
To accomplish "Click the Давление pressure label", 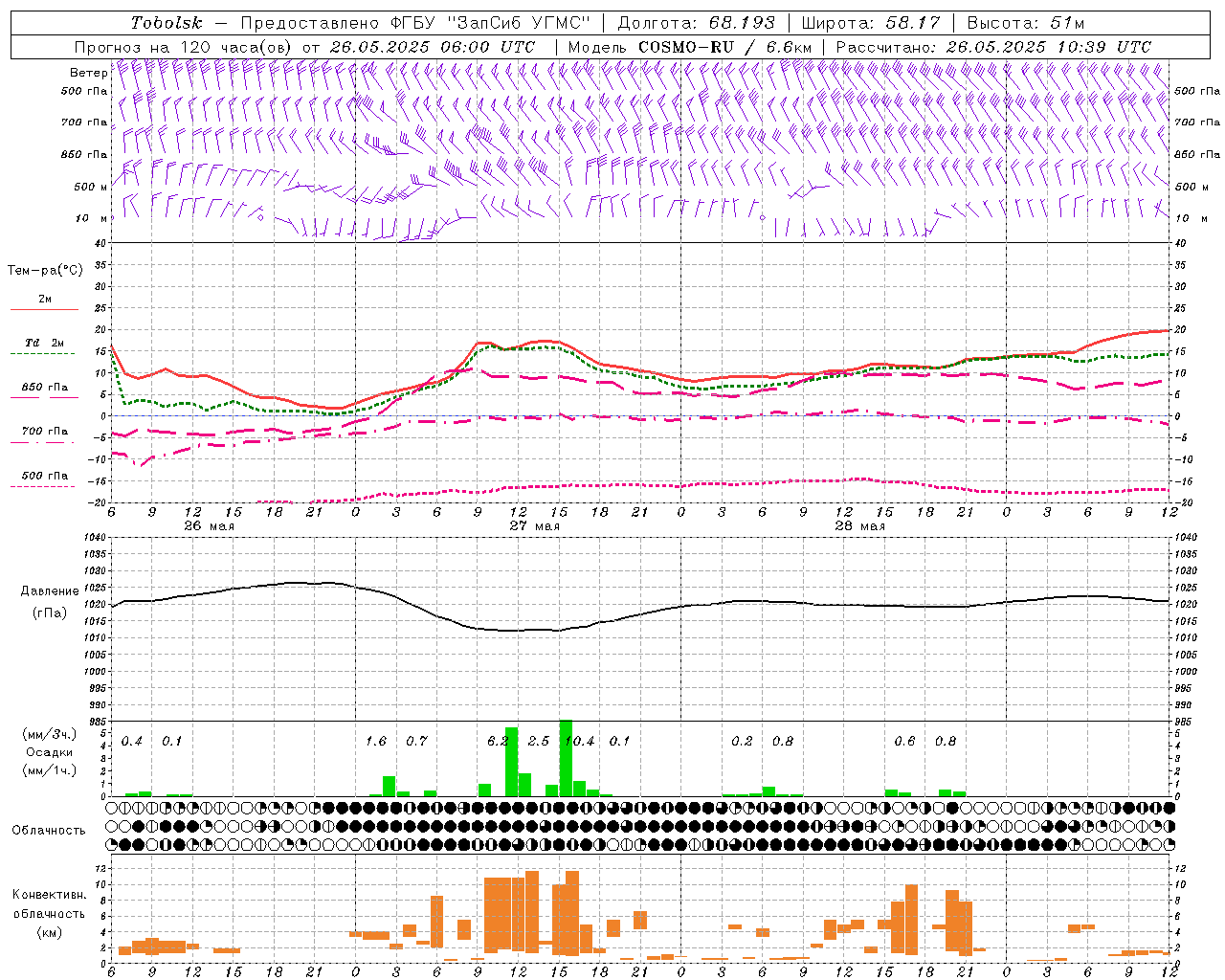I will 50,590.
